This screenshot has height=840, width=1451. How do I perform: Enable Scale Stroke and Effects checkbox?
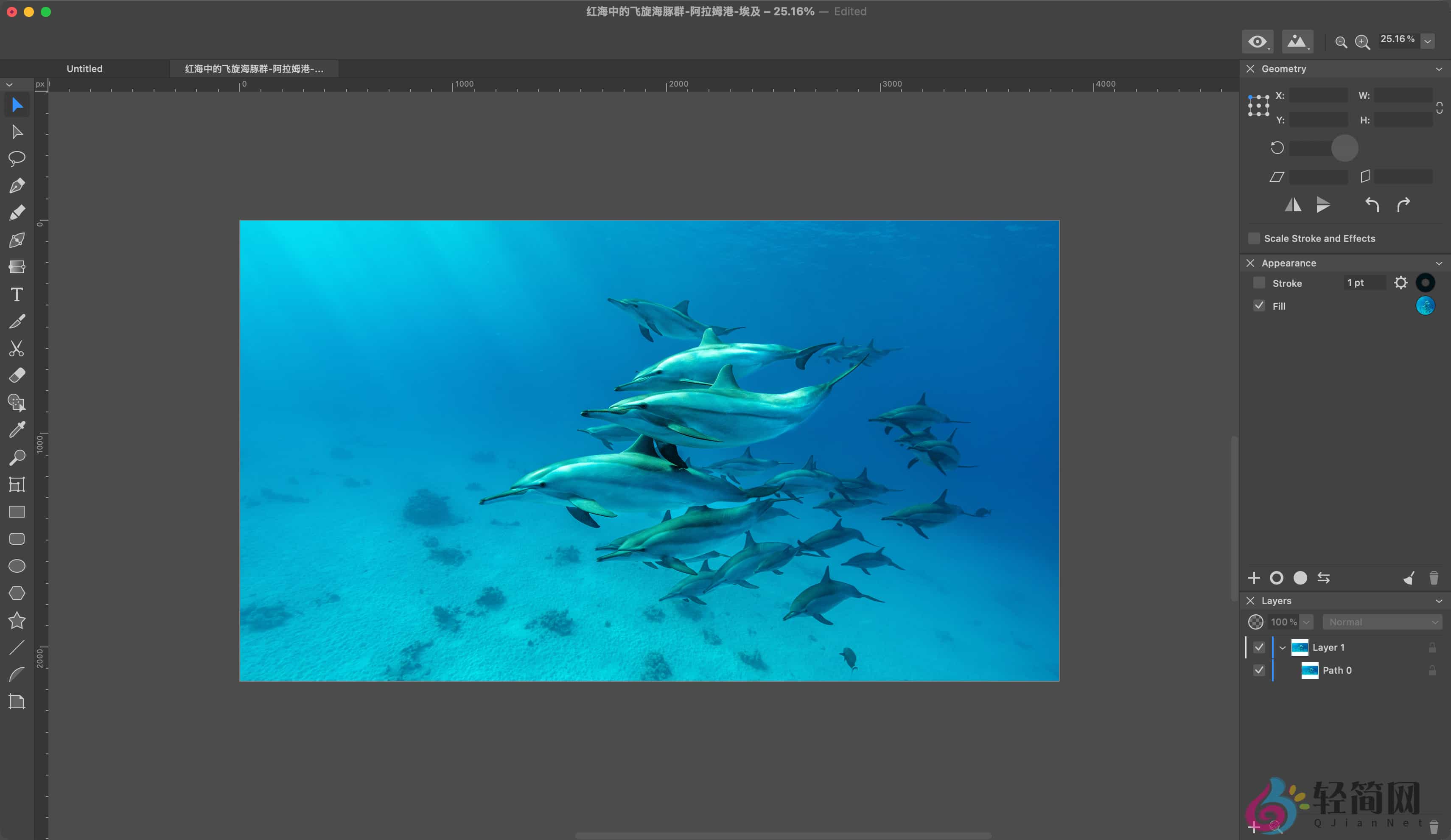(x=1253, y=238)
